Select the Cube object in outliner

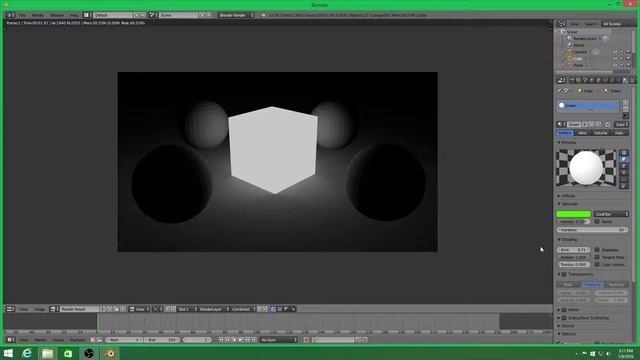pyautogui.click(x=578, y=58)
